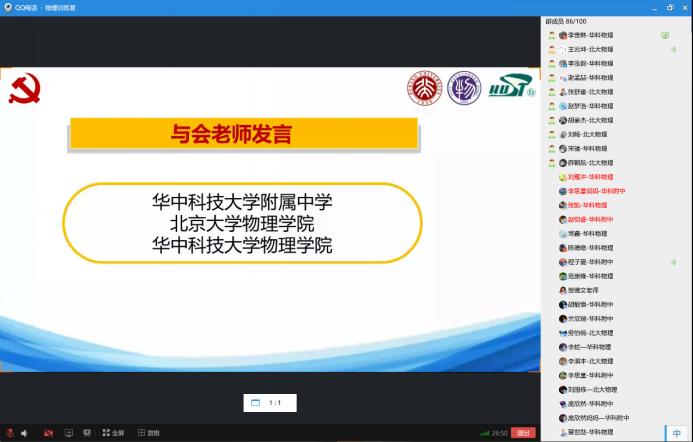Viewport: 693px width, 442px height.
Task: Unmute the microphone in bottom toolbar
Action: 10,433
